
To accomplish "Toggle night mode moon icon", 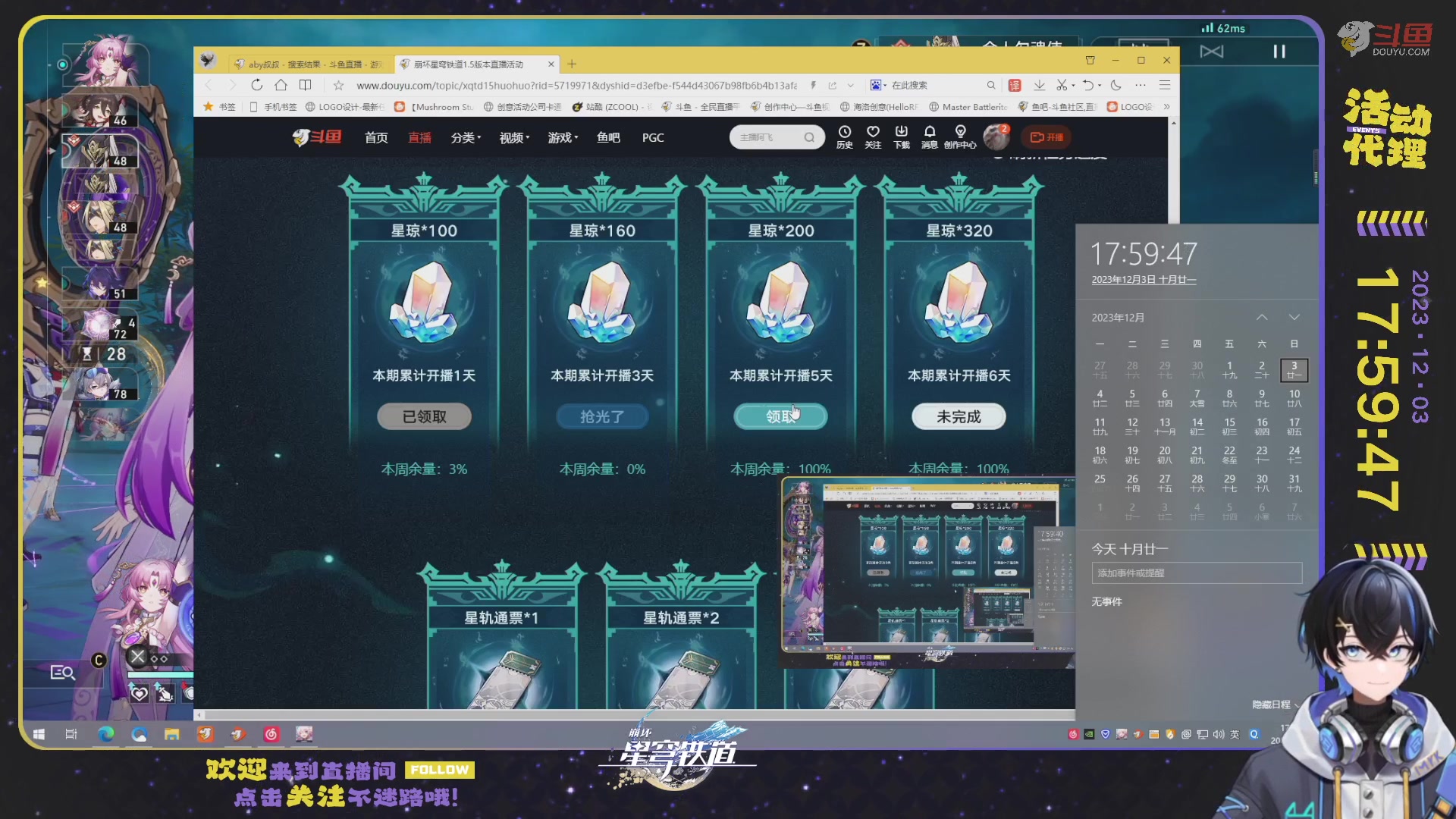I will [x=1116, y=85].
